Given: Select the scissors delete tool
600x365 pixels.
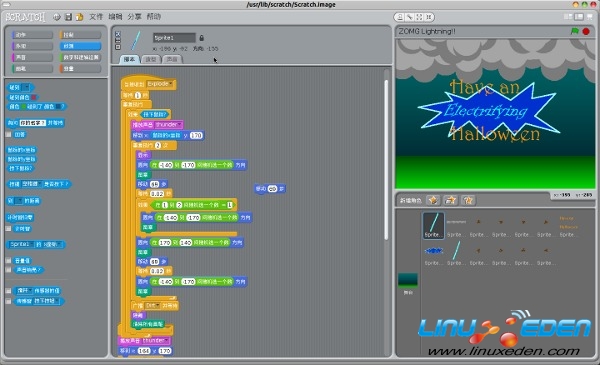Looking at the screenshot, I should tap(409, 17).
